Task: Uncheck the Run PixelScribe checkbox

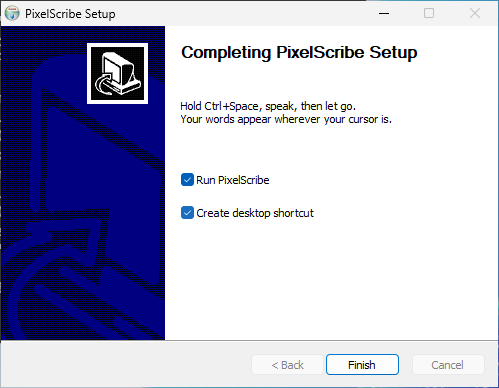Action: 187,180
